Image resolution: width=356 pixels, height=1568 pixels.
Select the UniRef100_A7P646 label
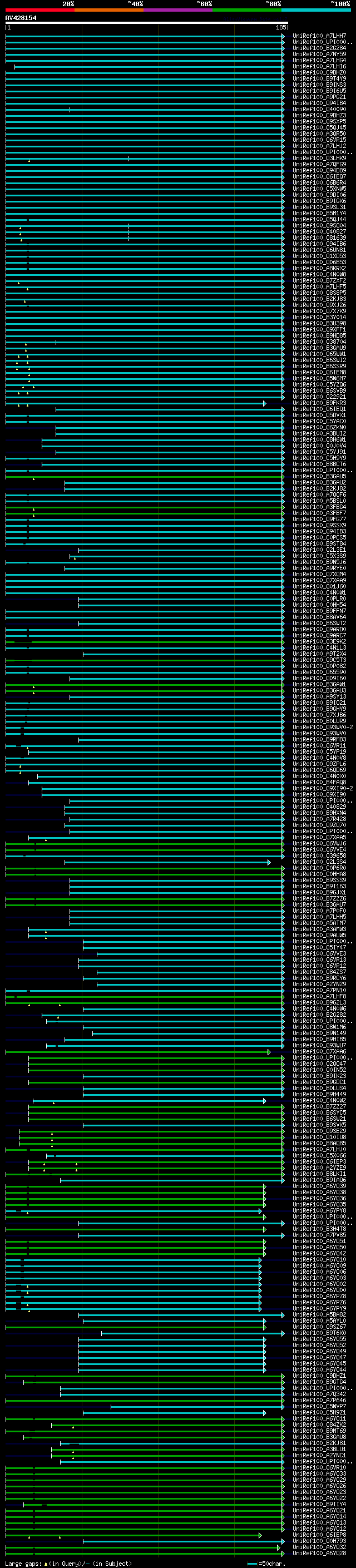[319, 1400]
